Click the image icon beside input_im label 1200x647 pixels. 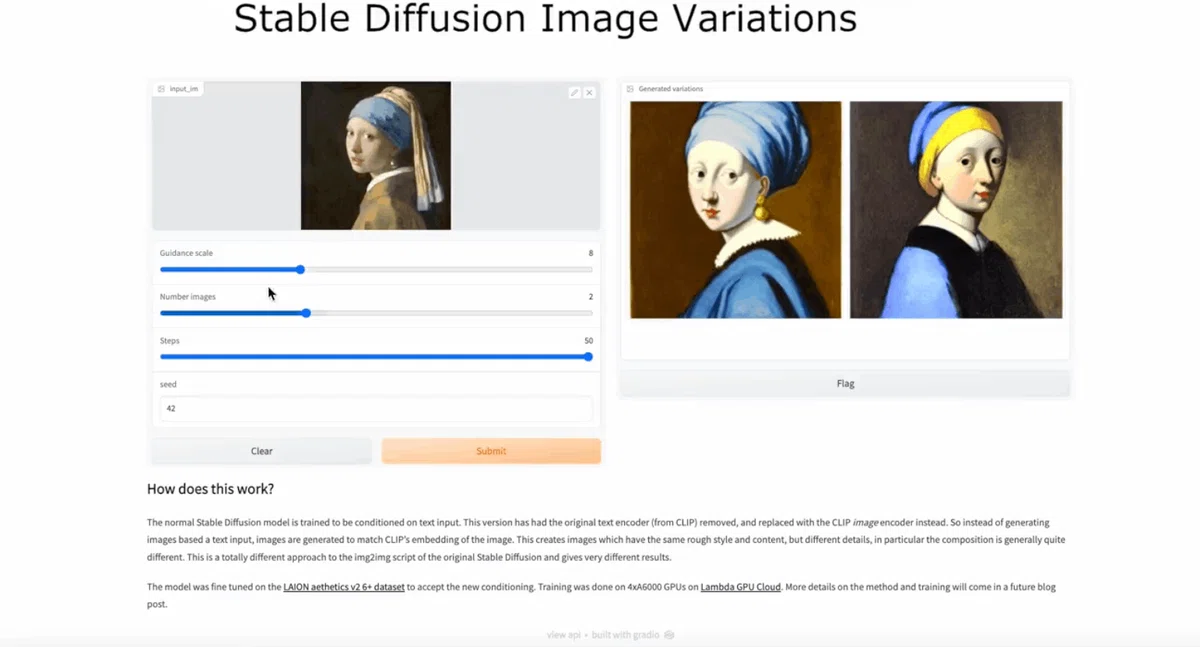pyautogui.click(x=161, y=89)
